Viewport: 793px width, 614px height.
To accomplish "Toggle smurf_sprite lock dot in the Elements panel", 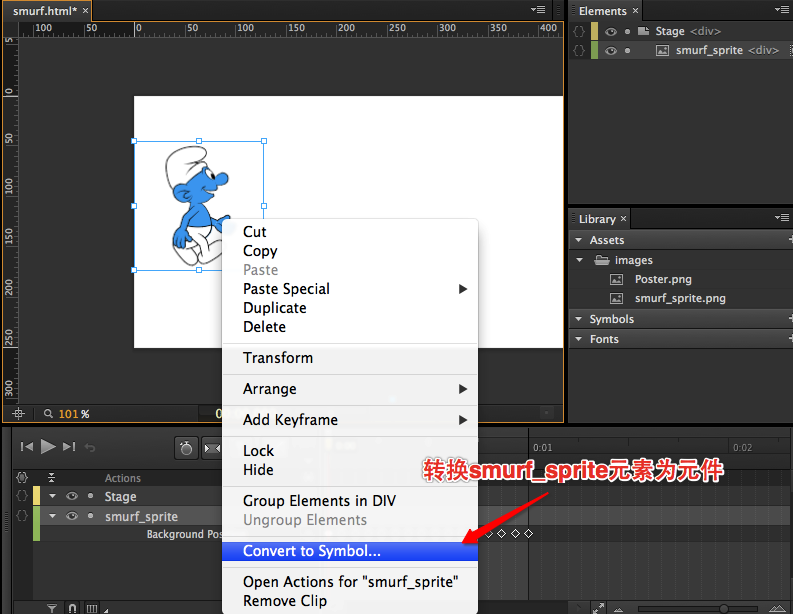I will (x=628, y=51).
